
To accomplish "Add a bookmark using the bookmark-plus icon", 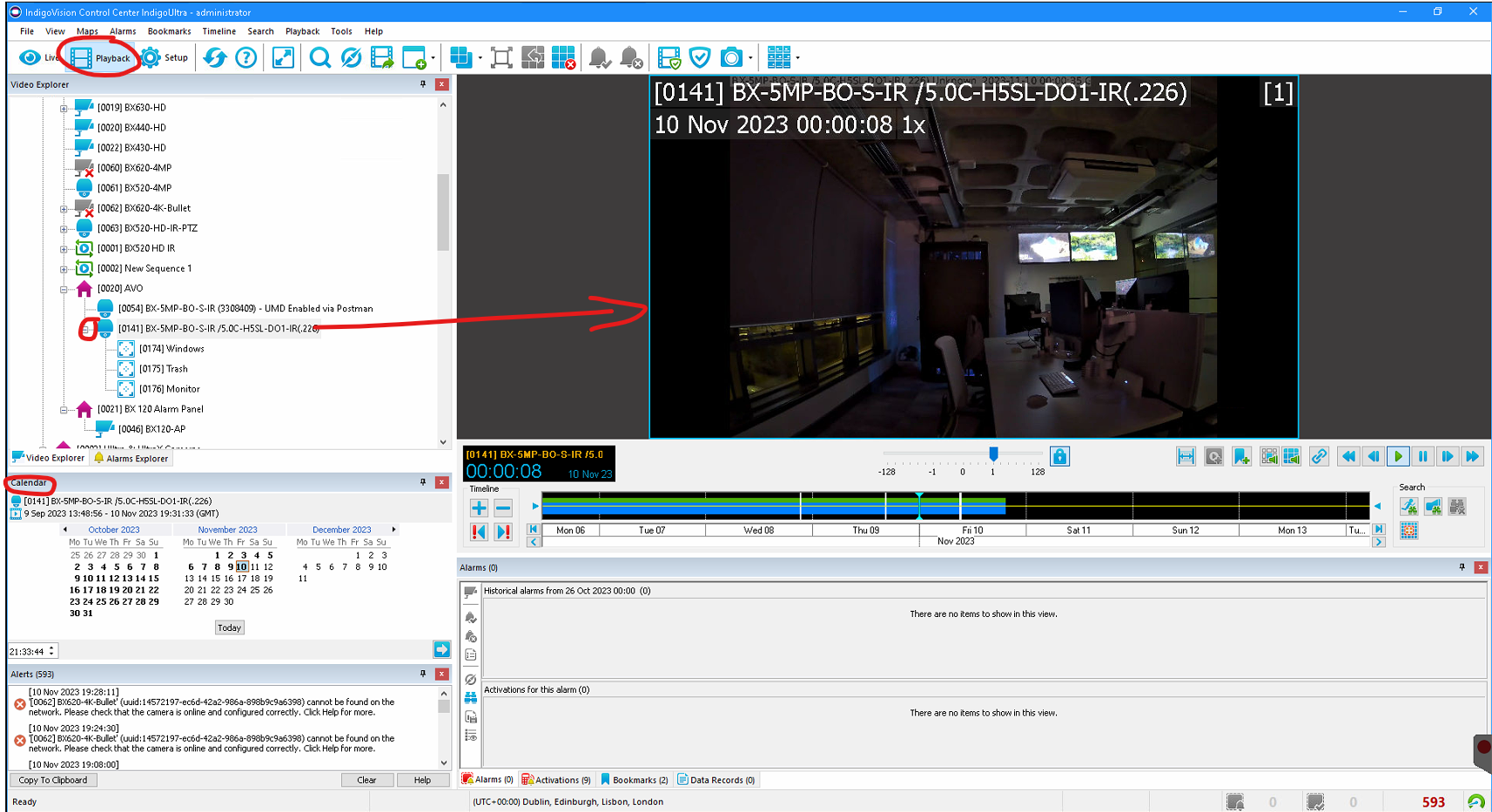I will [x=1241, y=456].
